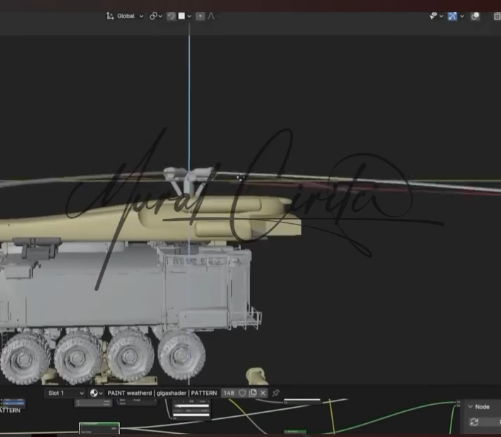This screenshot has height=437, width=501.
Task: Click the white snap element icon
Action: pyautogui.click(x=181, y=16)
